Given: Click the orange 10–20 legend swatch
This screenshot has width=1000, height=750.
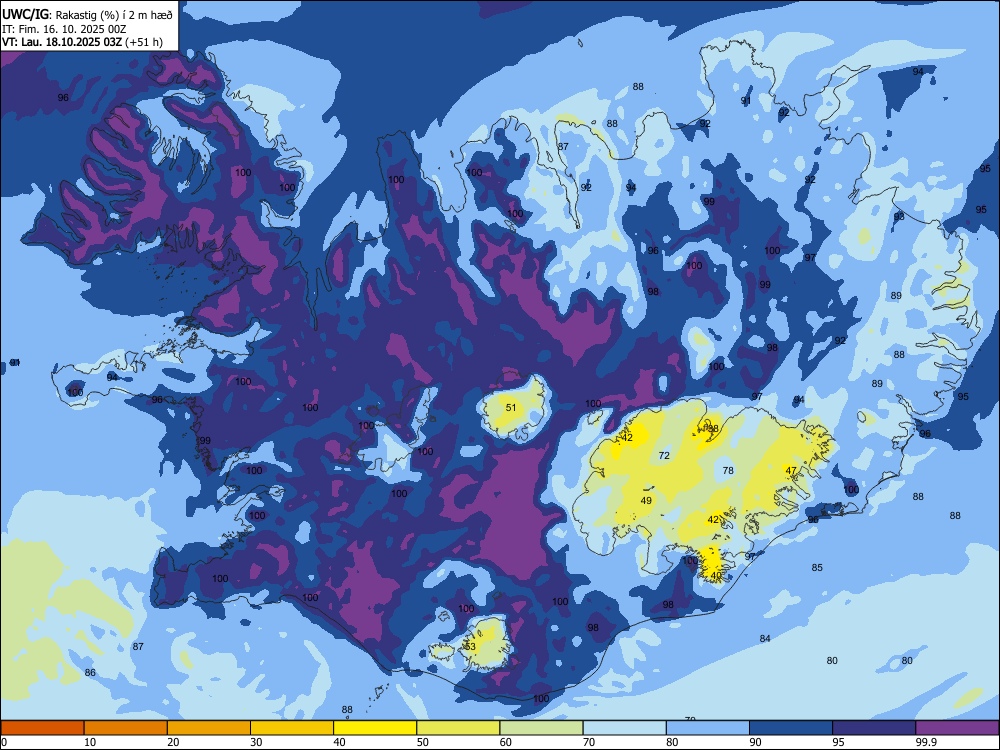Looking at the screenshot, I should tap(126, 728).
